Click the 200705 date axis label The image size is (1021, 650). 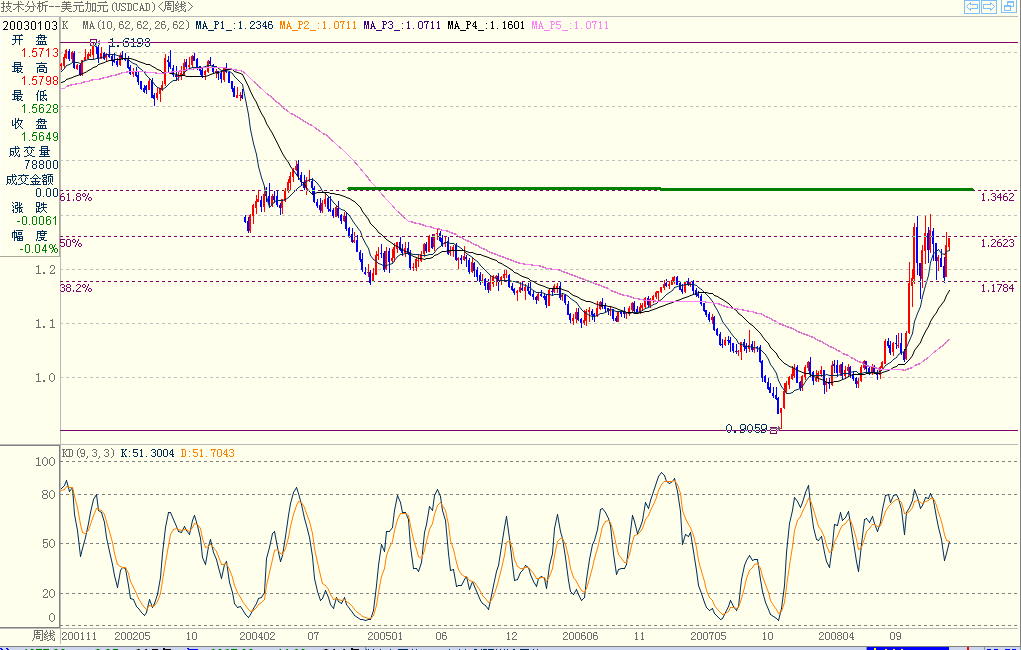708,636
